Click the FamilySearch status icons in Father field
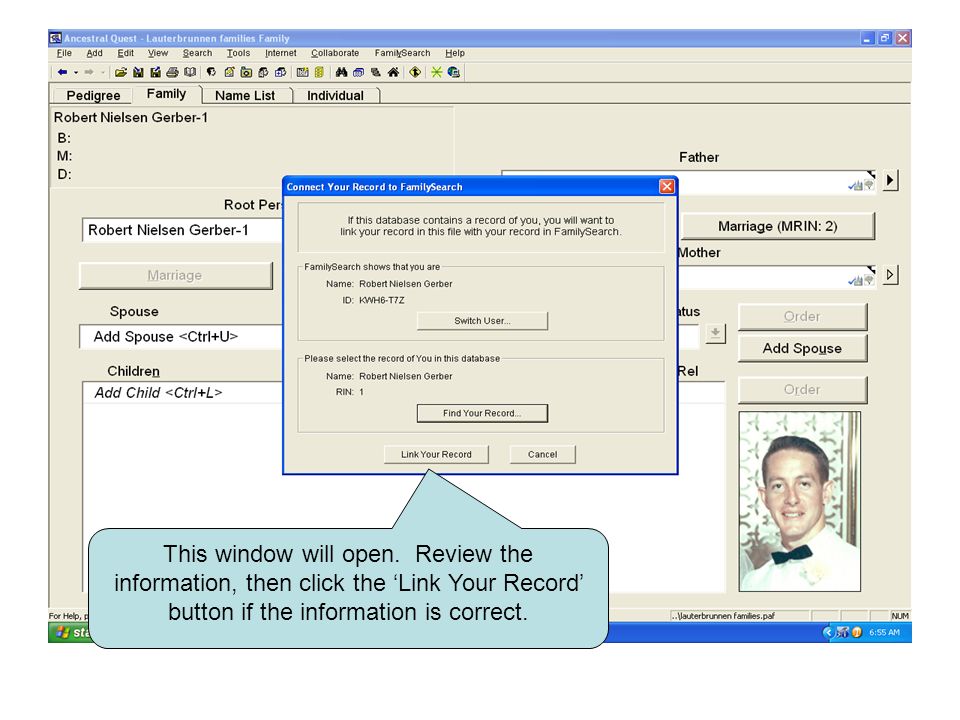 tap(861, 185)
